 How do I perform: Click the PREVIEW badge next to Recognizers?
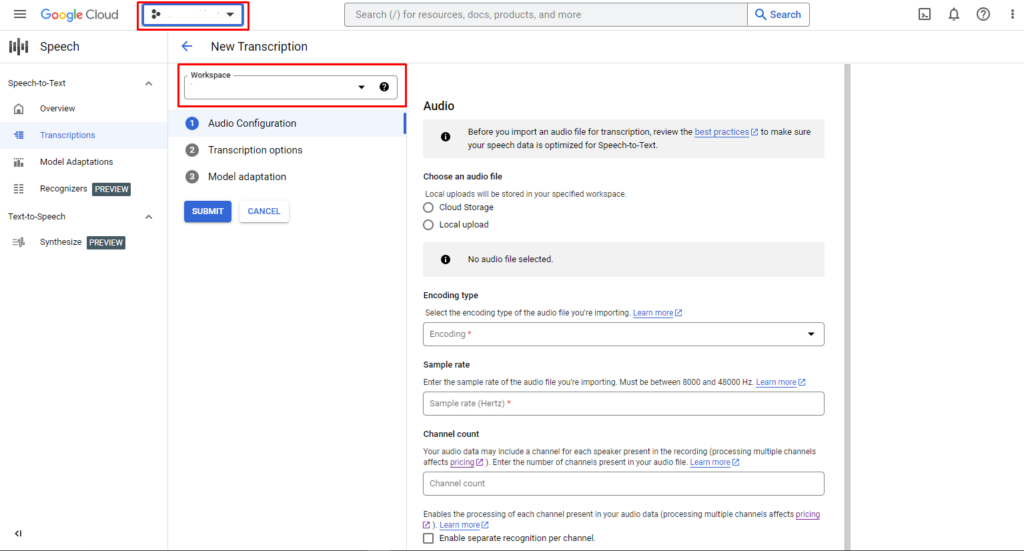point(112,189)
